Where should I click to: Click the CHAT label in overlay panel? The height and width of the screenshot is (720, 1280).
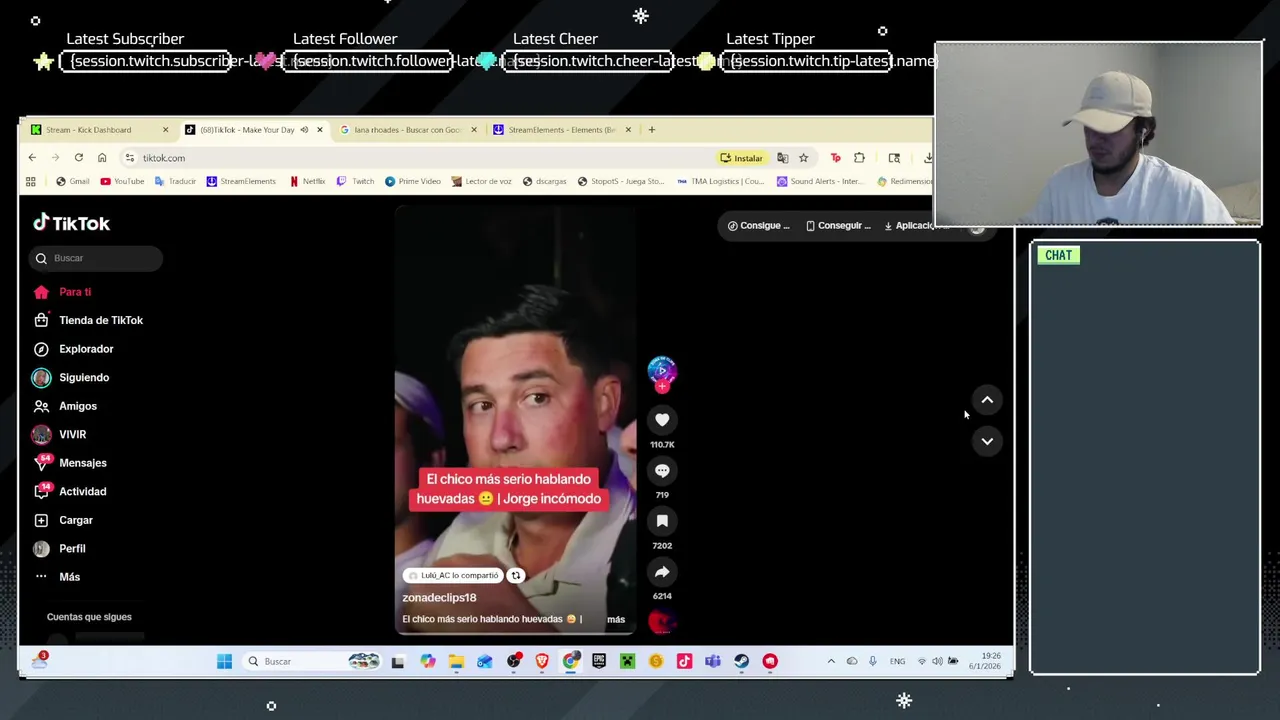(1058, 255)
